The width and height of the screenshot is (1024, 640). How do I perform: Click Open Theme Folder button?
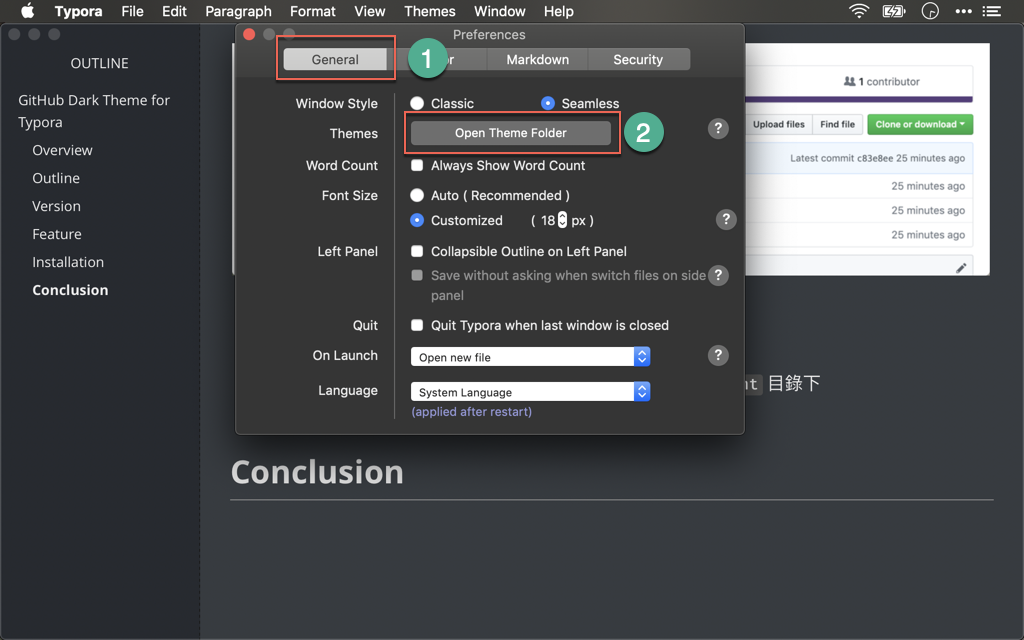click(x=511, y=133)
